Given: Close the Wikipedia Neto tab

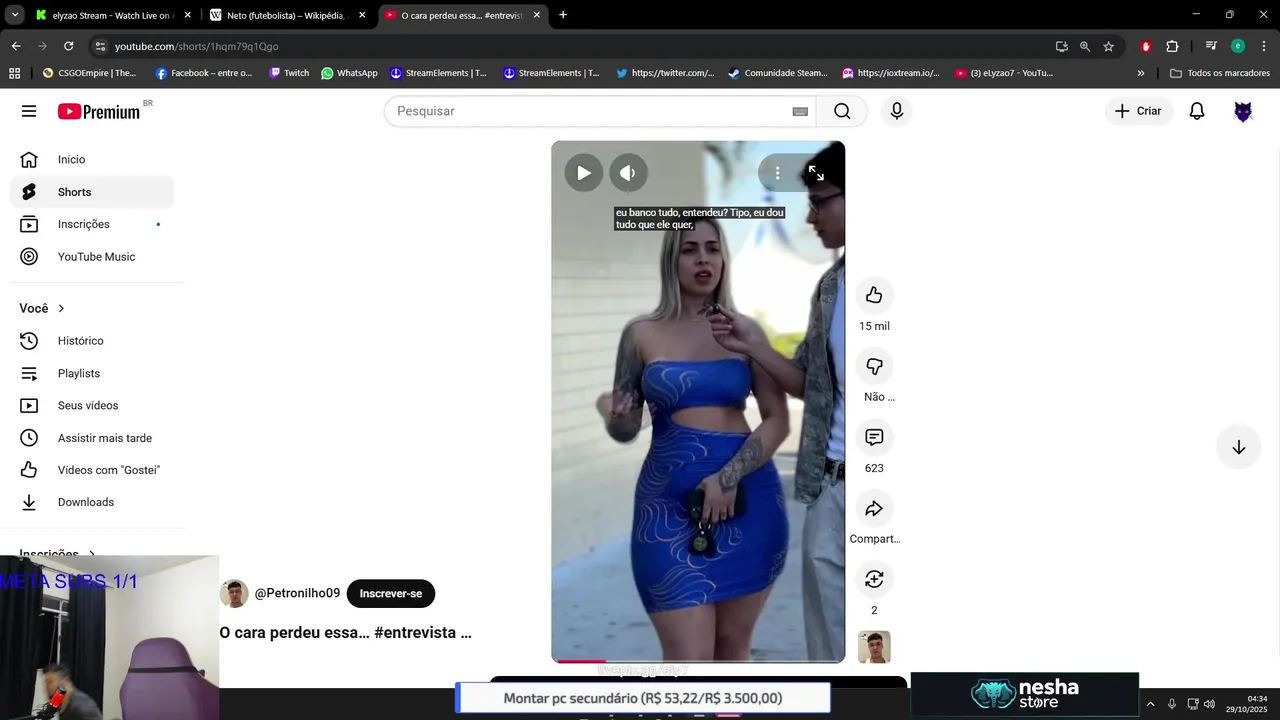Looking at the screenshot, I should click(362, 15).
